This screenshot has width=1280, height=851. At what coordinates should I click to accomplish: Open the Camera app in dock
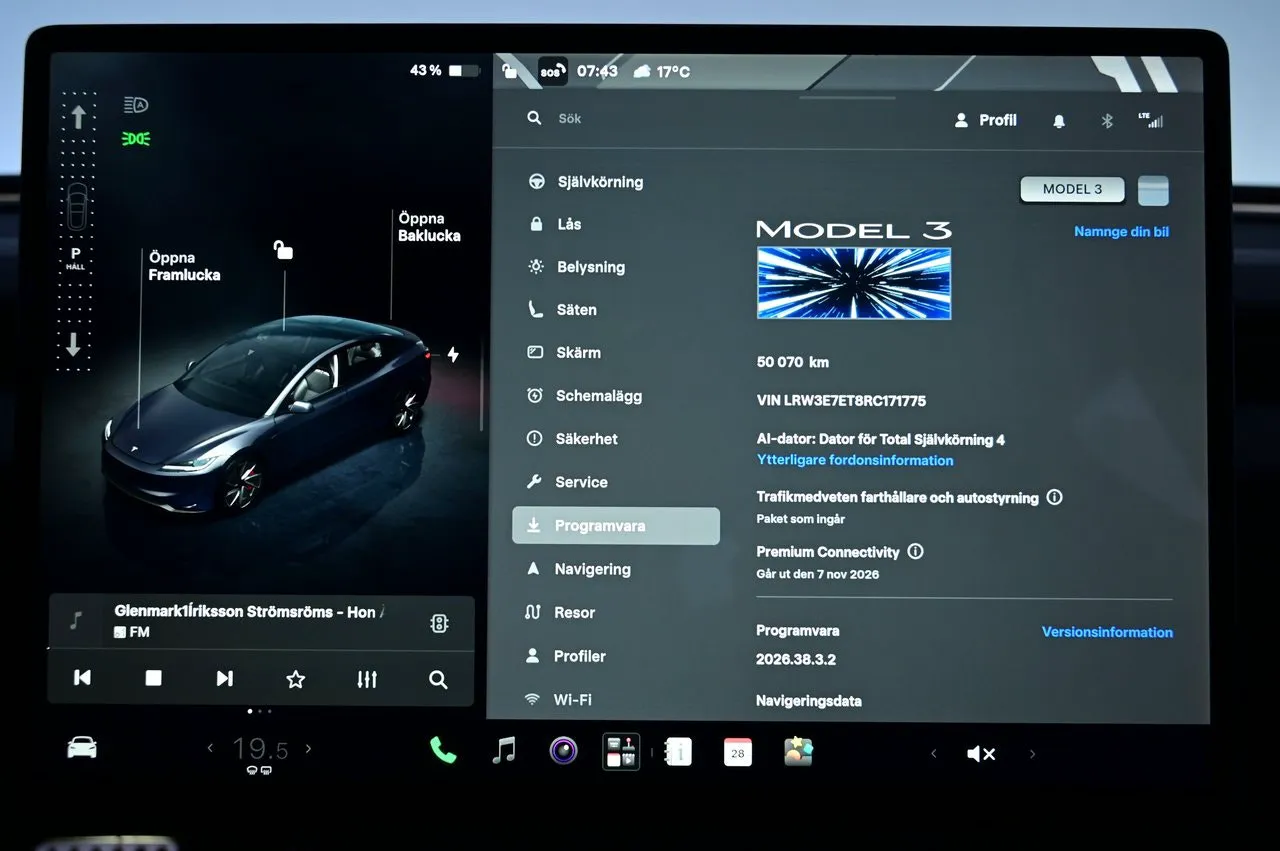point(563,750)
